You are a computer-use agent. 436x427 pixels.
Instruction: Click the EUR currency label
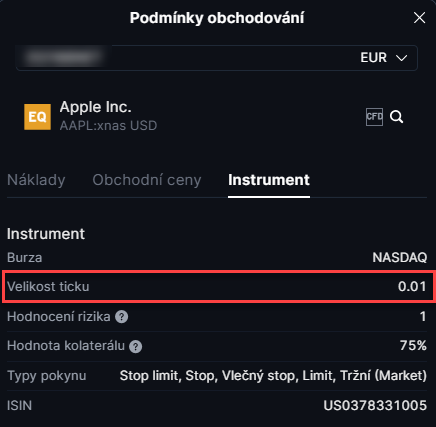pyautogui.click(x=373, y=58)
